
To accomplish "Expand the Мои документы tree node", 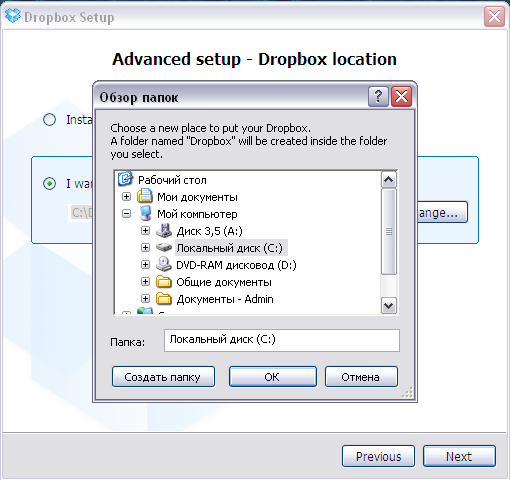I will (126, 197).
